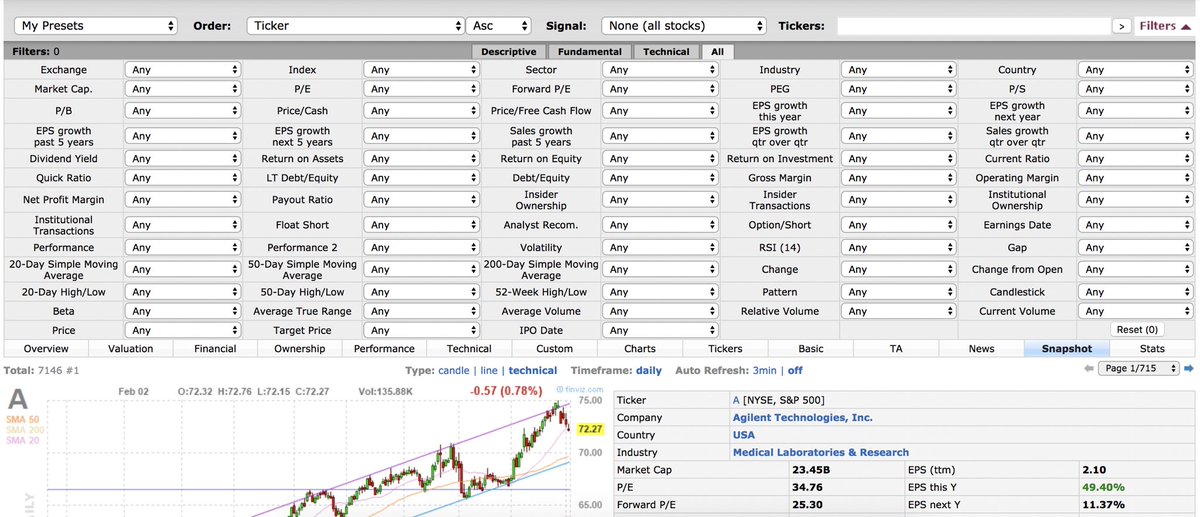Click the Forward P/E value 25.30
This screenshot has width=1200, height=517.
(x=806, y=505)
